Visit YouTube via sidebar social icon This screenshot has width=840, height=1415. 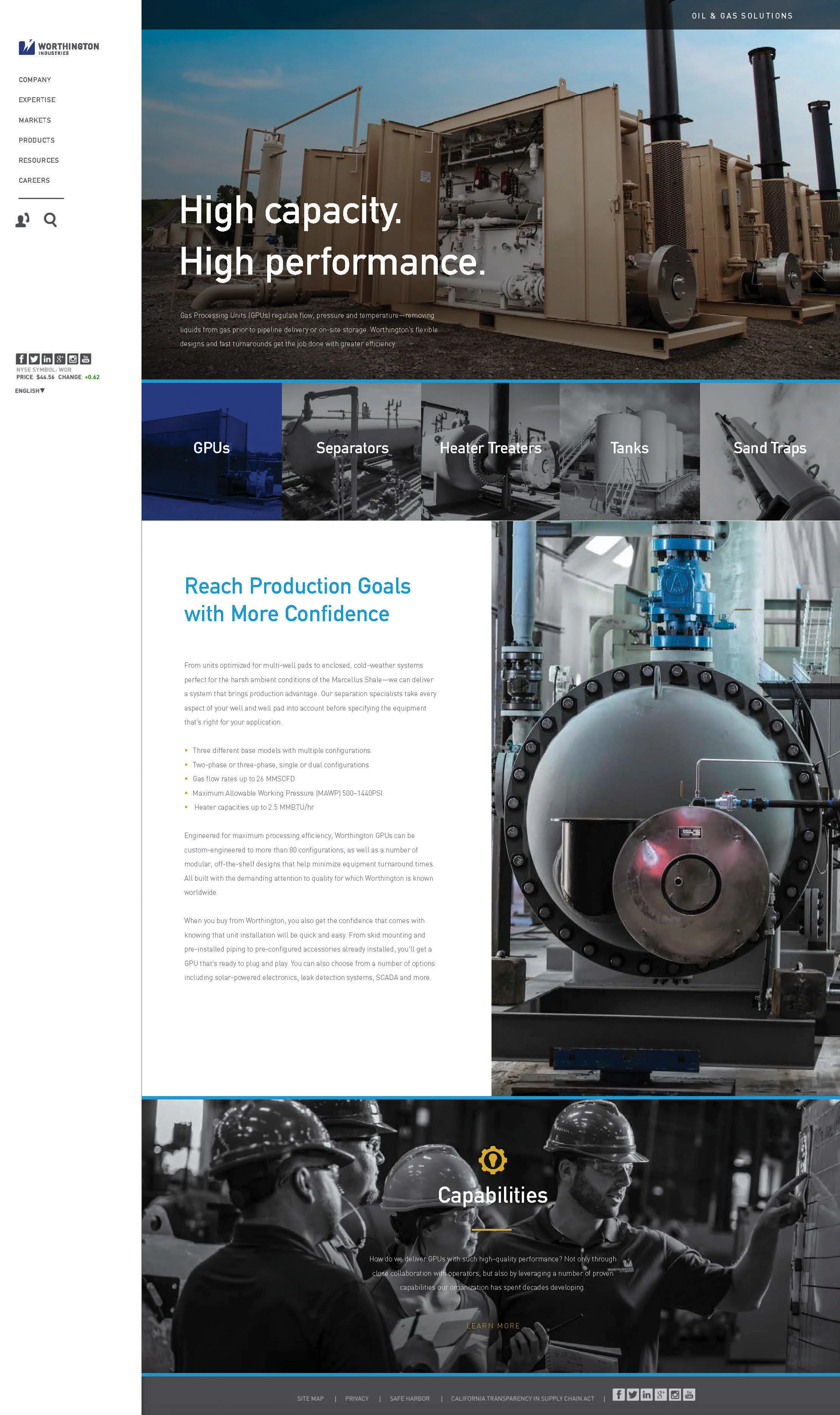click(x=86, y=359)
